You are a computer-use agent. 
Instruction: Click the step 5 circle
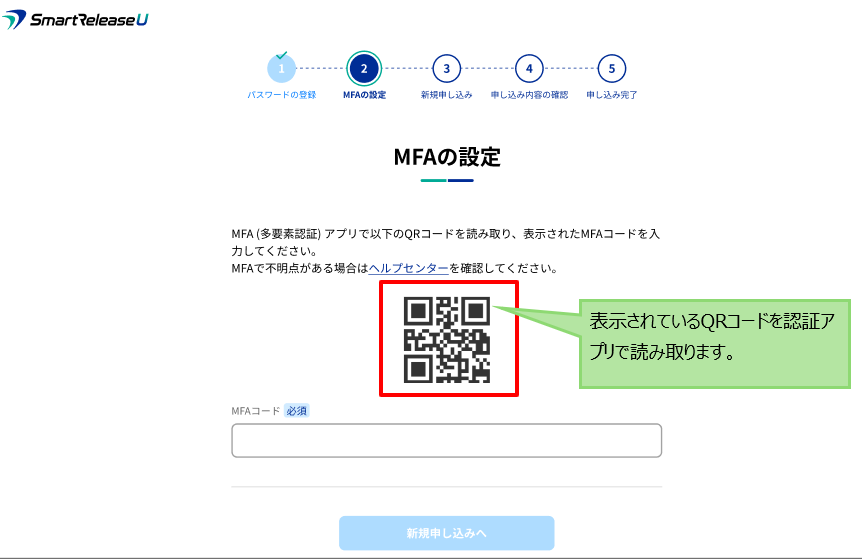point(612,69)
